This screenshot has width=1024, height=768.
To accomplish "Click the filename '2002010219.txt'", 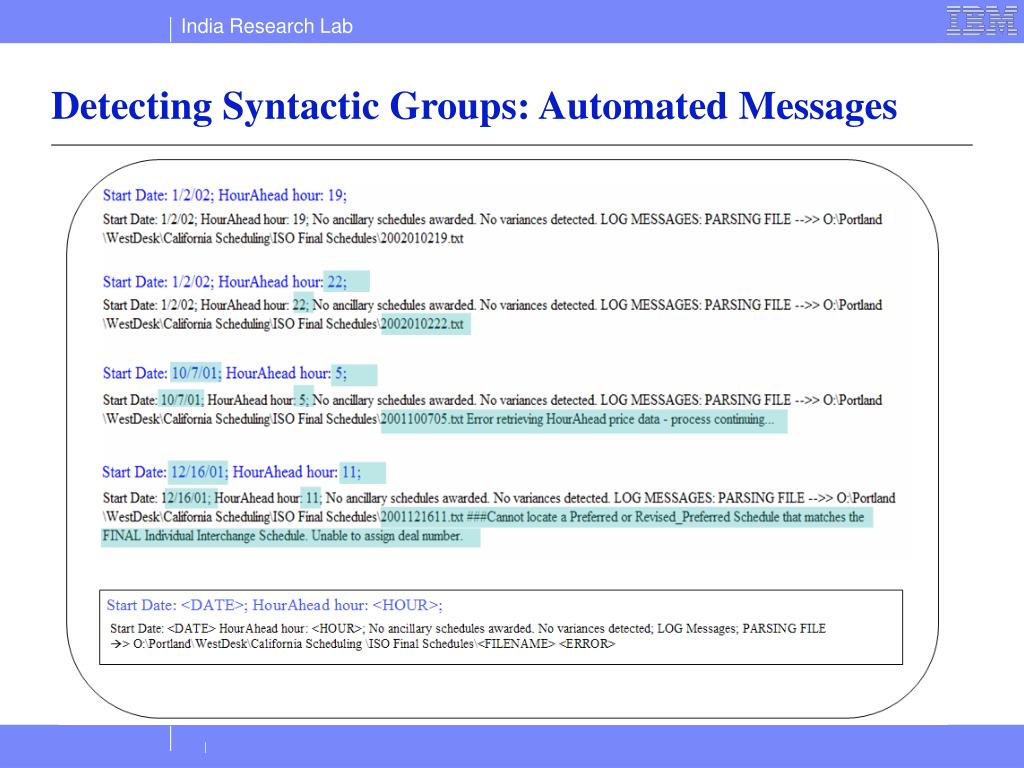I will [x=422, y=238].
